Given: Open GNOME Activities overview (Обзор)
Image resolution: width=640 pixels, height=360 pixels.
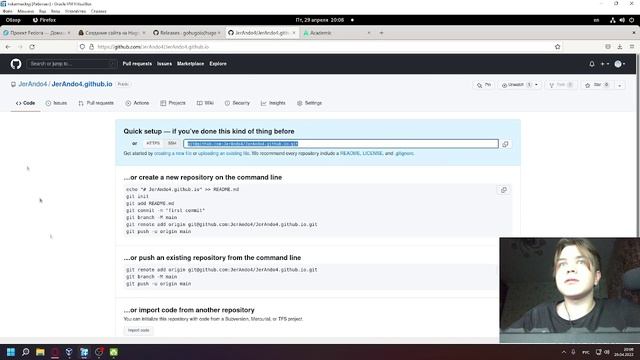Looking at the screenshot, I should pos(13,20).
